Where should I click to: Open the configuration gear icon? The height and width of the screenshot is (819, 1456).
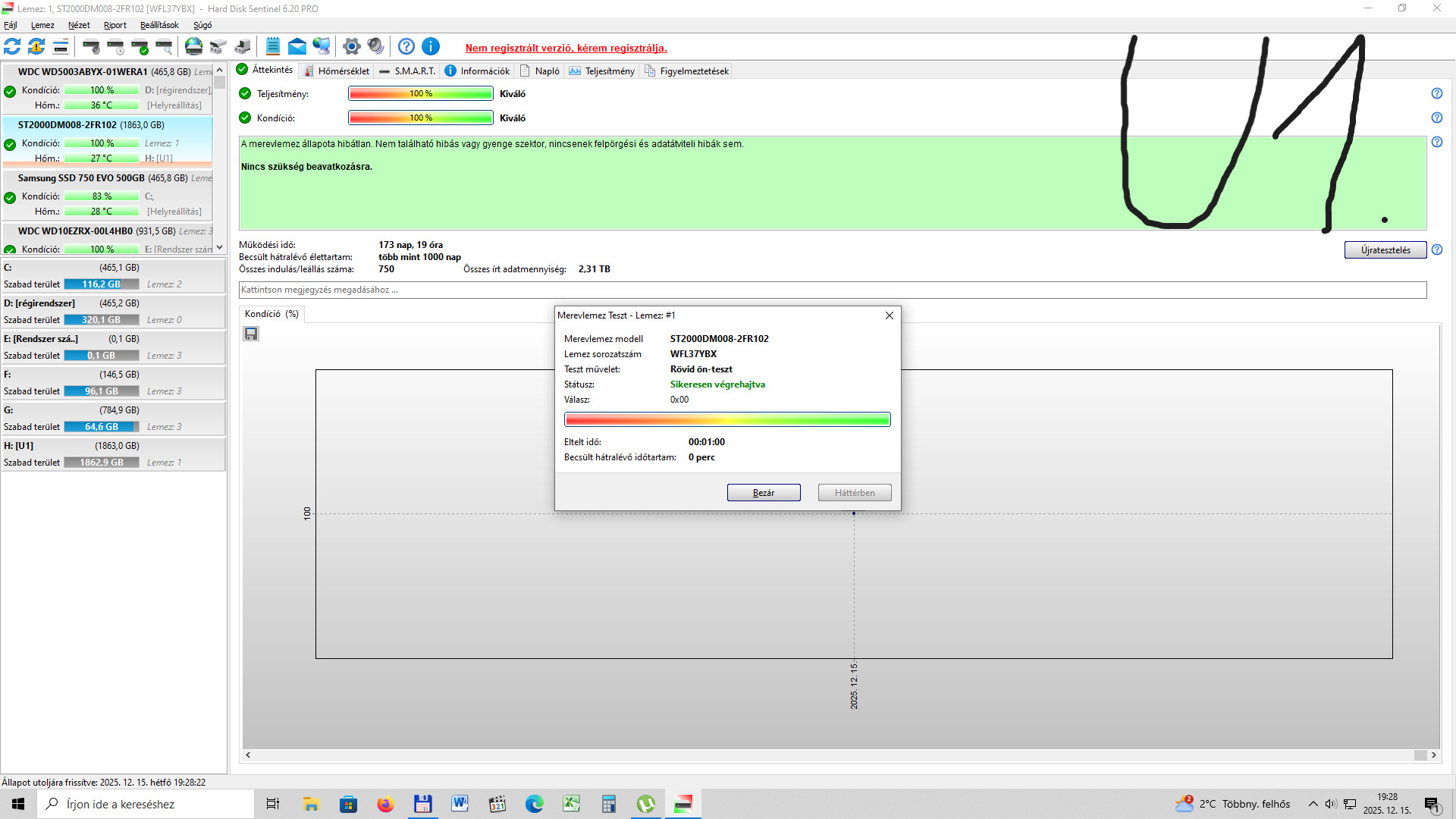pyautogui.click(x=351, y=46)
